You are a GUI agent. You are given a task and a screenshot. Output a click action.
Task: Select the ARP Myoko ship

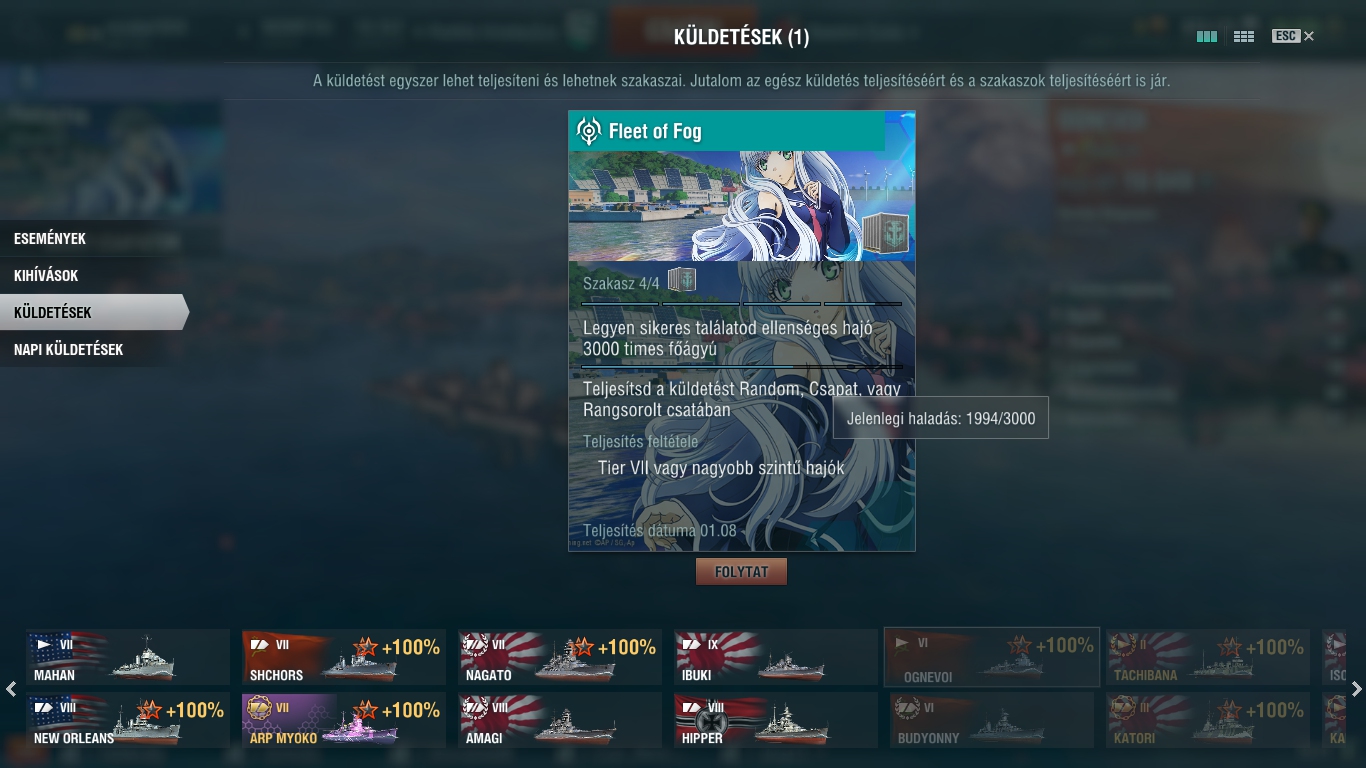pyautogui.click(x=344, y=720)
